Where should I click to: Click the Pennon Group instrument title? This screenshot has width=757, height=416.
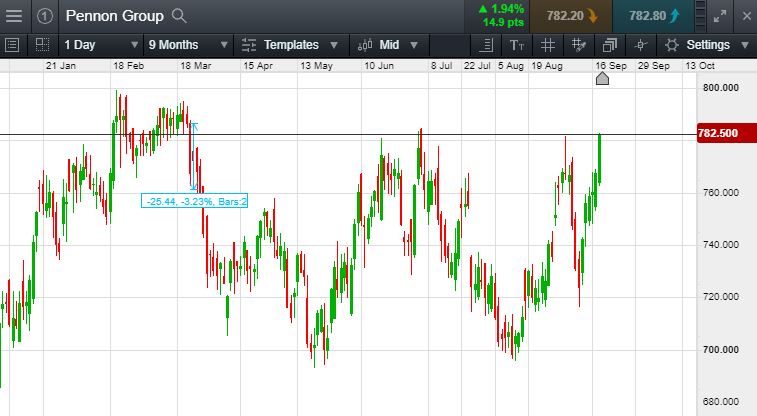click(114, 16)
